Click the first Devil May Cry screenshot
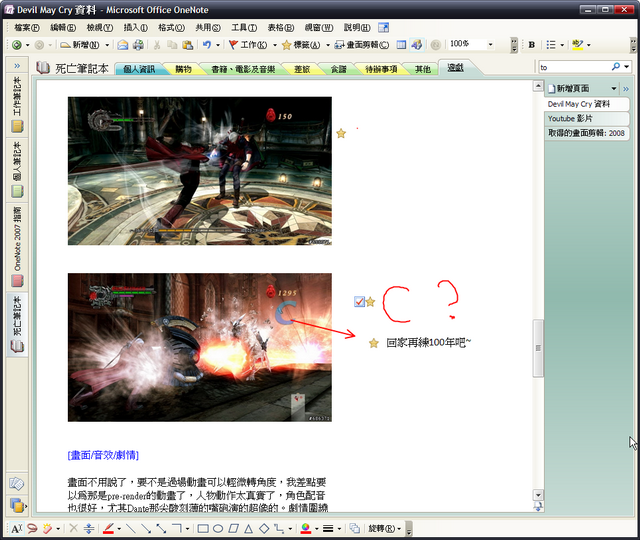 point(200,171)
